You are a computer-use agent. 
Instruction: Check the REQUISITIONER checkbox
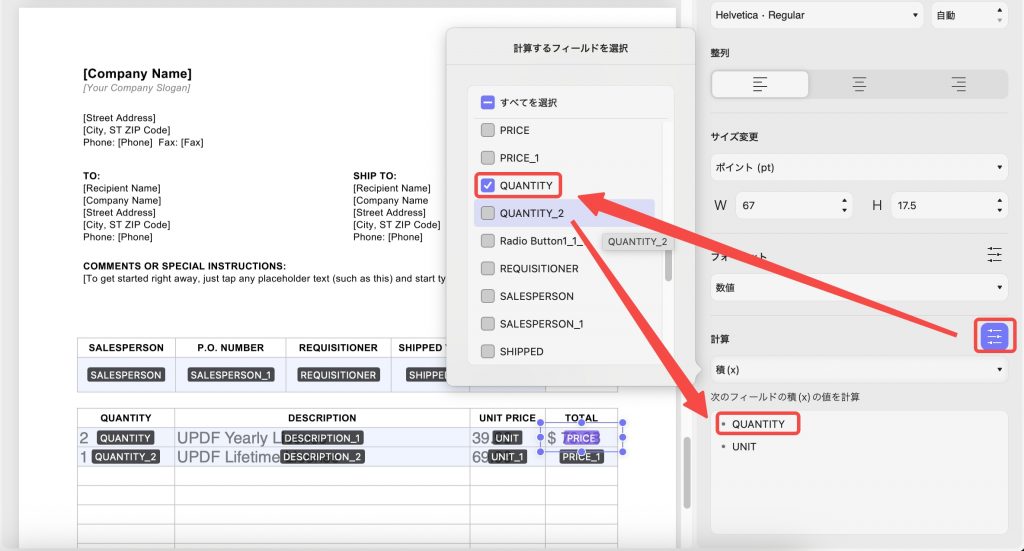click(x=487, y=268)
